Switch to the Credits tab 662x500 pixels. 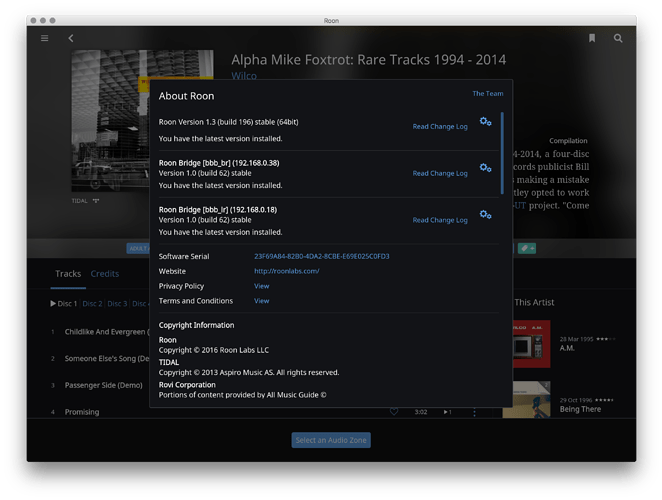(105, 274)
